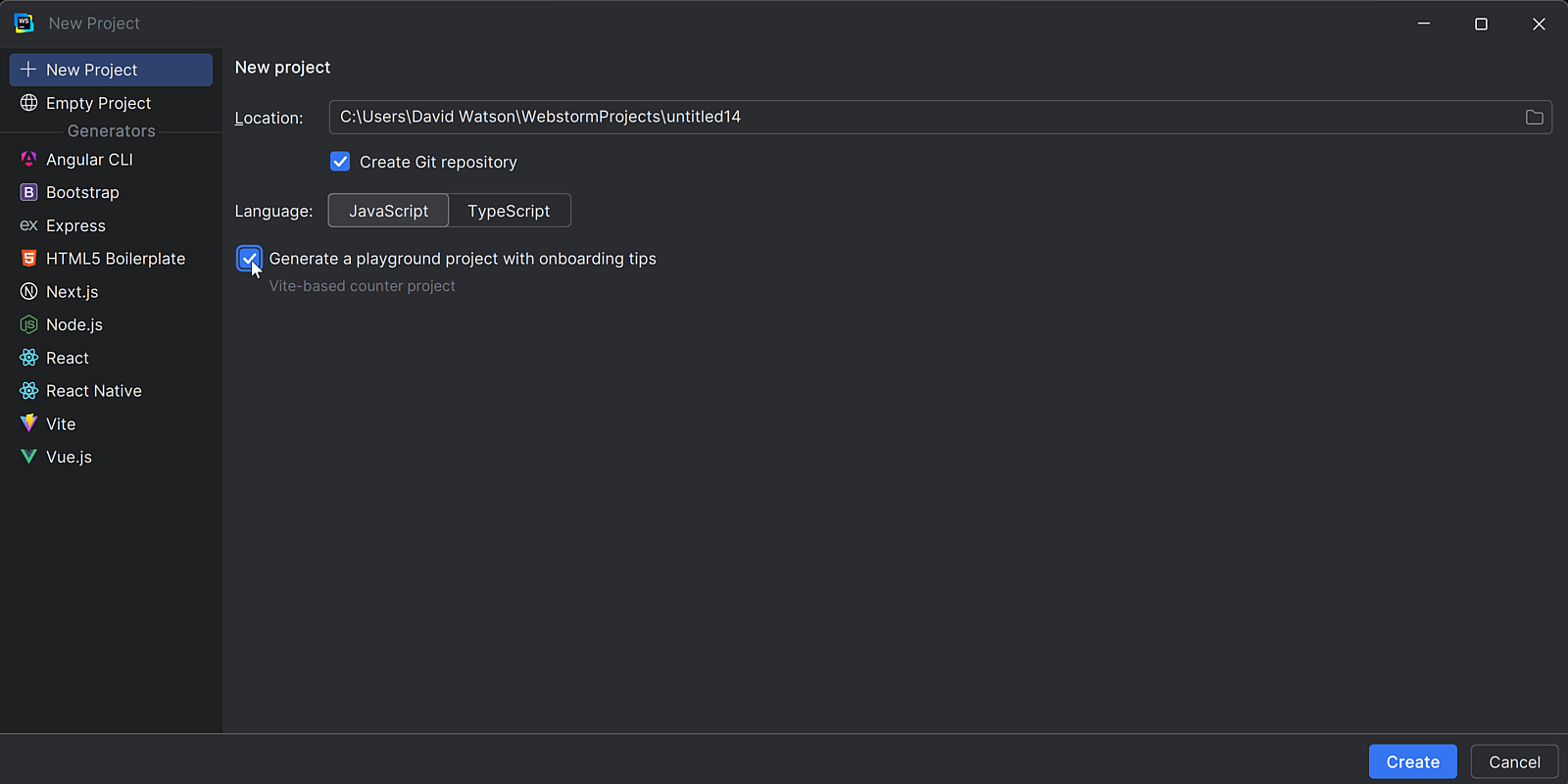Image resolution: width=1568 pixels, height=784 pixels.
Task: Click the Angular CLI generator icon
Action: coord(28,160)
